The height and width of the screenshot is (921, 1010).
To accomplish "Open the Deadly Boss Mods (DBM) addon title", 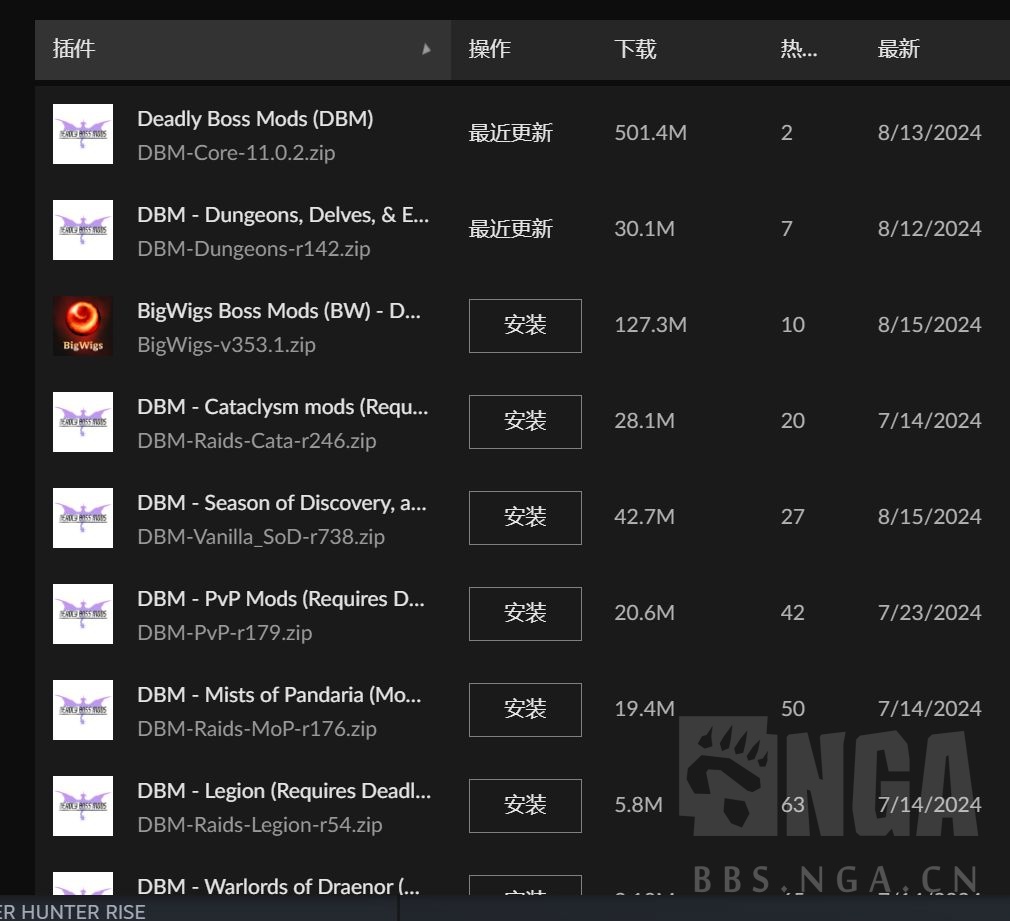I will 255,119.
